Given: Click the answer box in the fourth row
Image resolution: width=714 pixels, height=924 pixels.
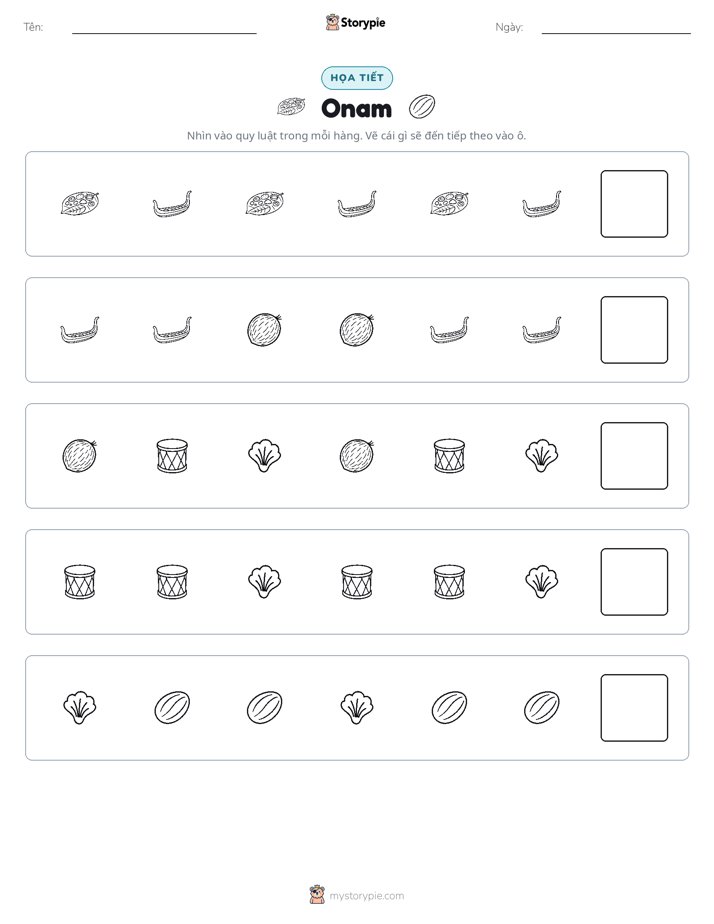Looking at the screenshot, I should [634, 582].
